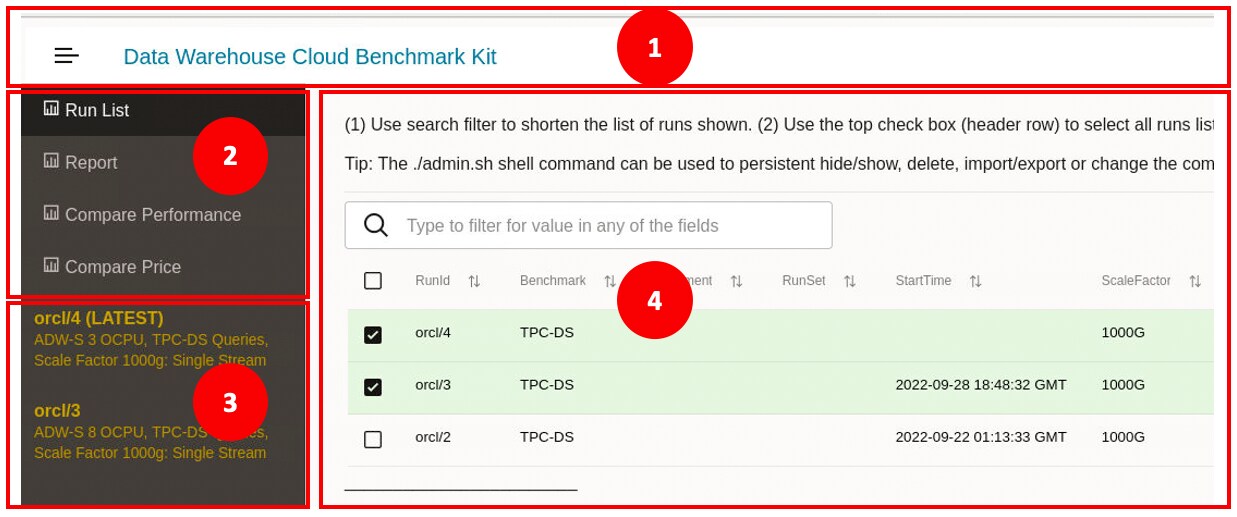This screenshot has width=1237, height=517.
Task: Click the chart icon beside Run List
Action: (51, 109)
